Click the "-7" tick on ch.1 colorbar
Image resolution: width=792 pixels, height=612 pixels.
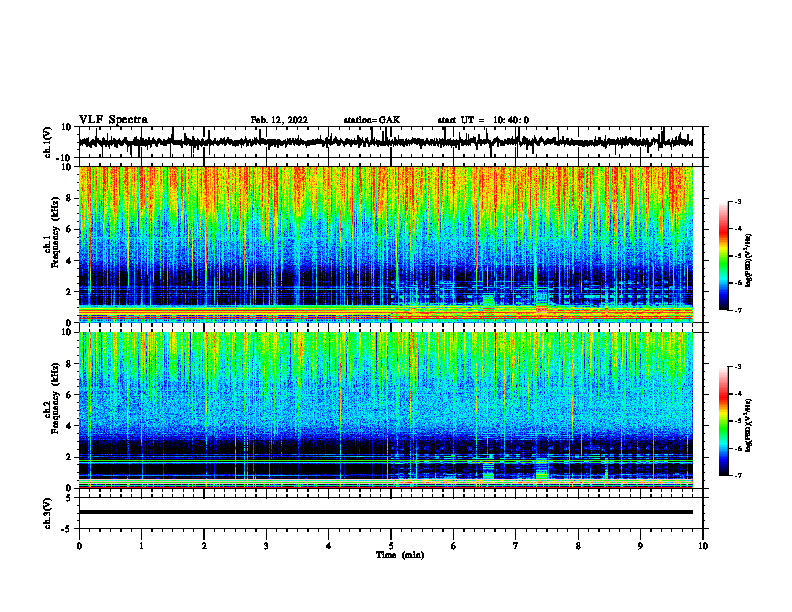738,310
